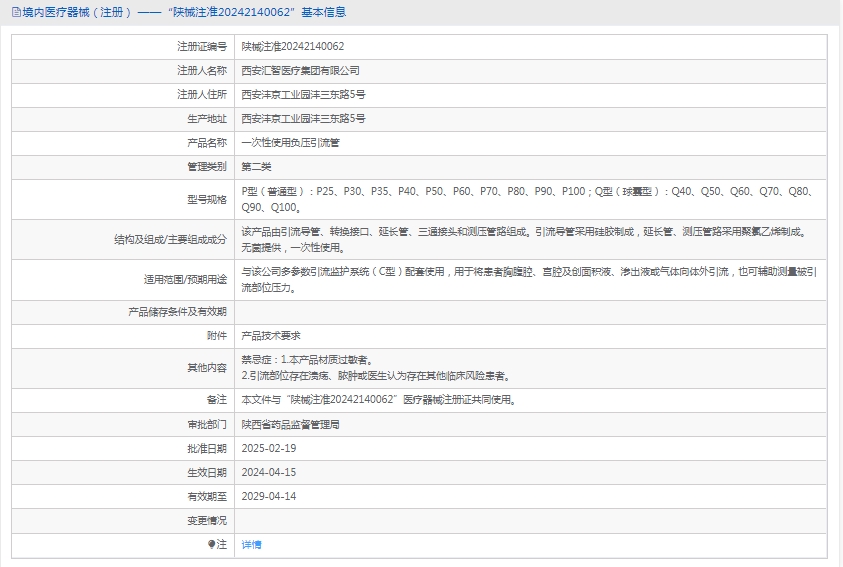Click 产品技术要求 in the 附件 row
The width and height of the screenshot is (843, 567).
(x=270, y=336)
